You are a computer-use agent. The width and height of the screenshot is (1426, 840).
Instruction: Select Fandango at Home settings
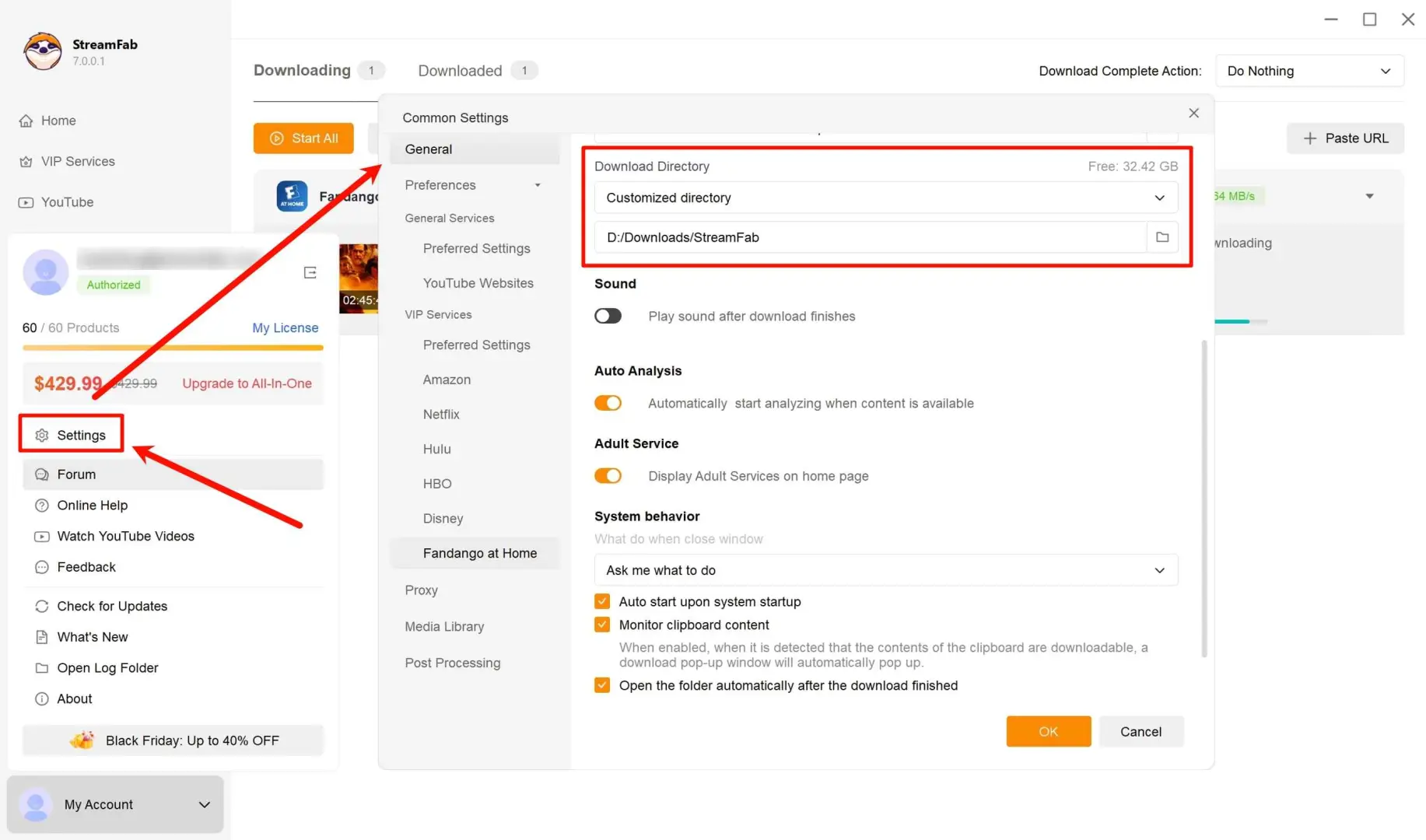point(475,553)
